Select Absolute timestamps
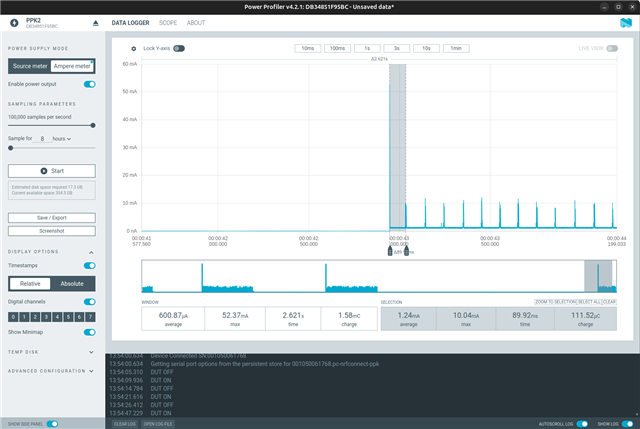The image size is (640, 429). click(72, 284)
